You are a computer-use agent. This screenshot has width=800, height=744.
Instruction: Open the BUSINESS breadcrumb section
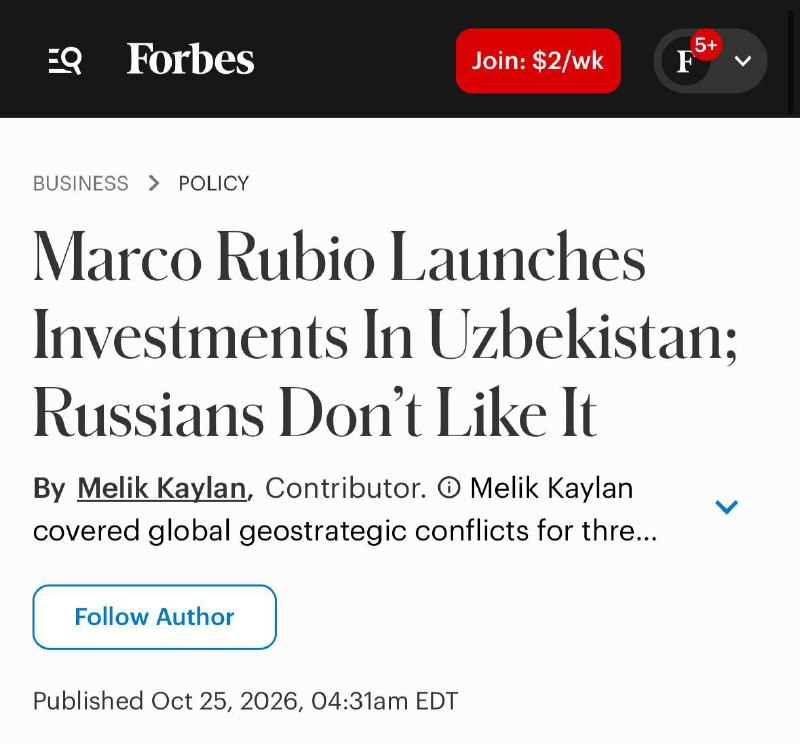81,183
